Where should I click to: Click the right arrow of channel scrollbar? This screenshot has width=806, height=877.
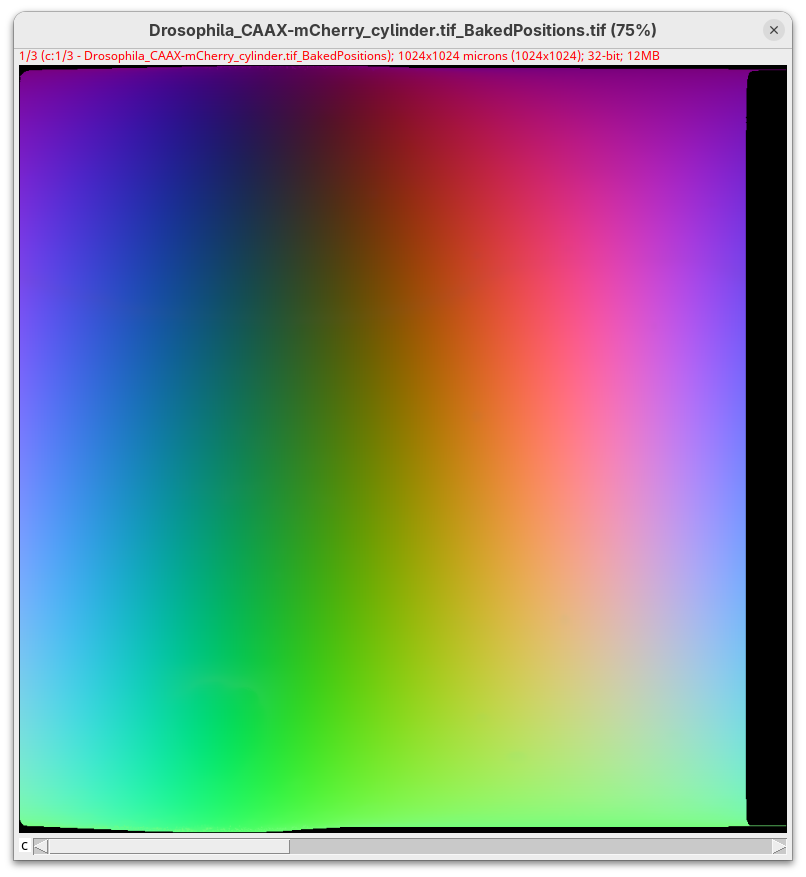779,847
